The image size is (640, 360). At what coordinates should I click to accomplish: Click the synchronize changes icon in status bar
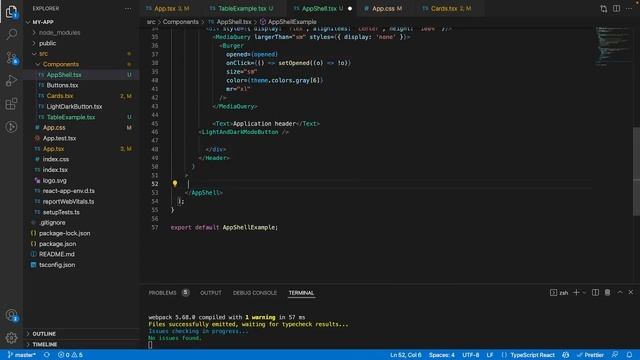pos(47,355)
